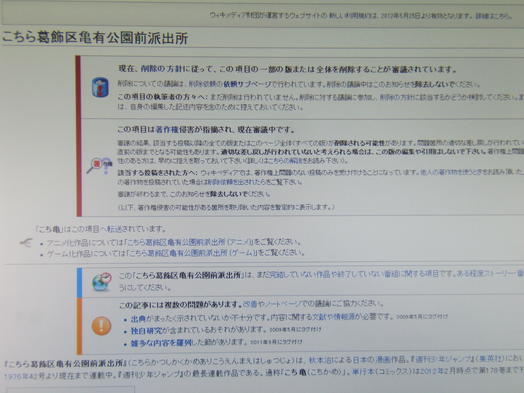Image resolution: width=524 pixels, height=393 pixels.
Task: Open the 出典 link in issues list
Action: (138, 318)
